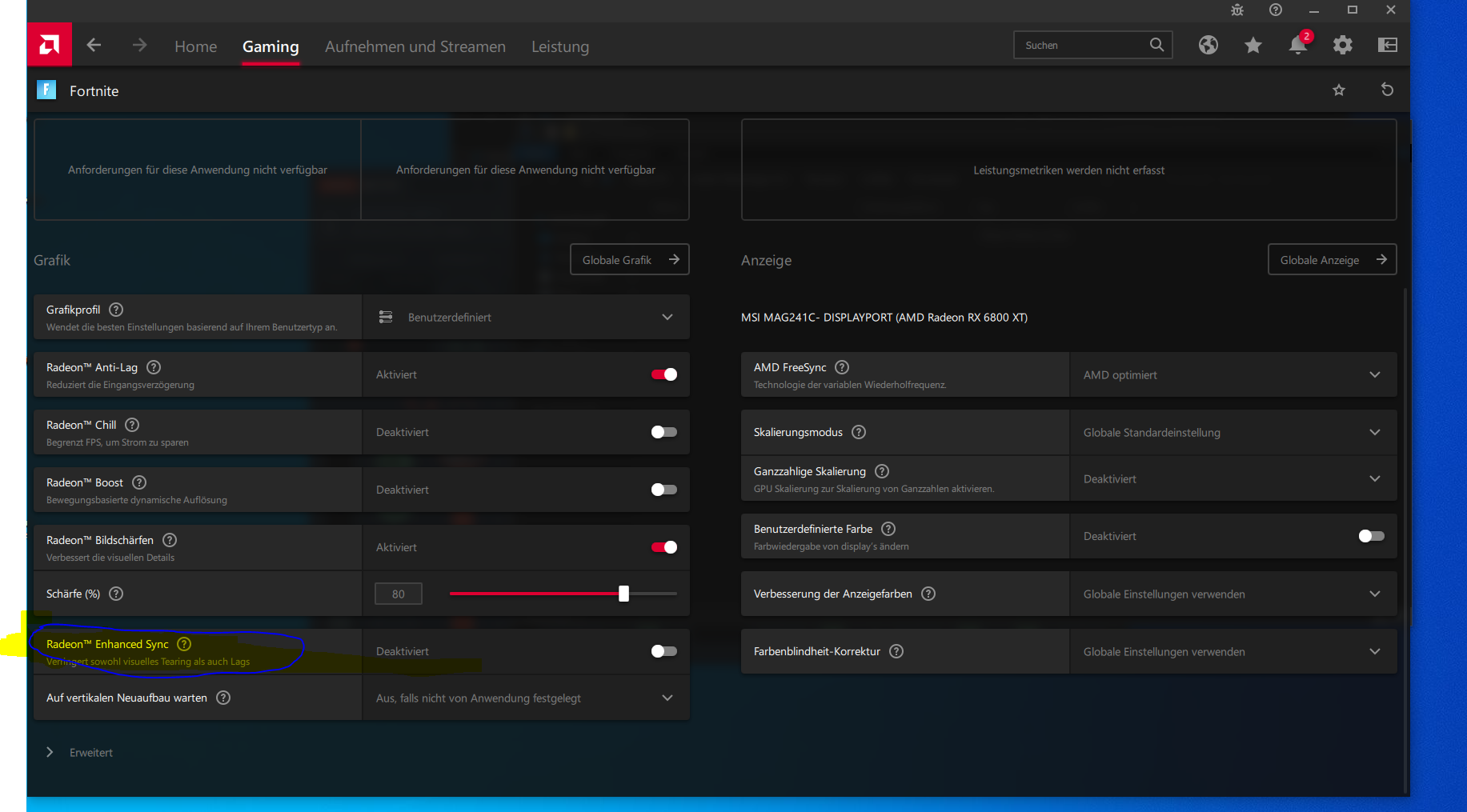The width and height of the screenshot is (1467, 812).
Task: Show help for Ganzzahlige Skalierung
Action: pyautogui.click(x=882, y=471)
